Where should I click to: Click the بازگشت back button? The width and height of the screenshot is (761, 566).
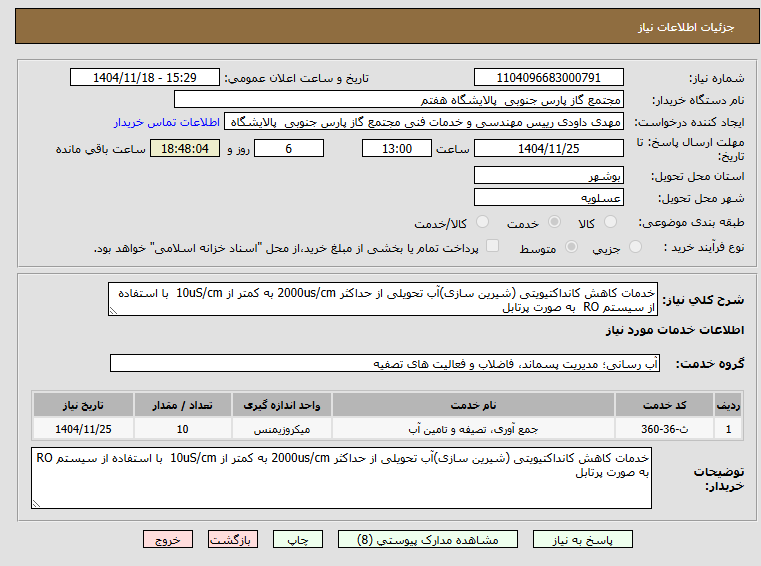[232, 539]
